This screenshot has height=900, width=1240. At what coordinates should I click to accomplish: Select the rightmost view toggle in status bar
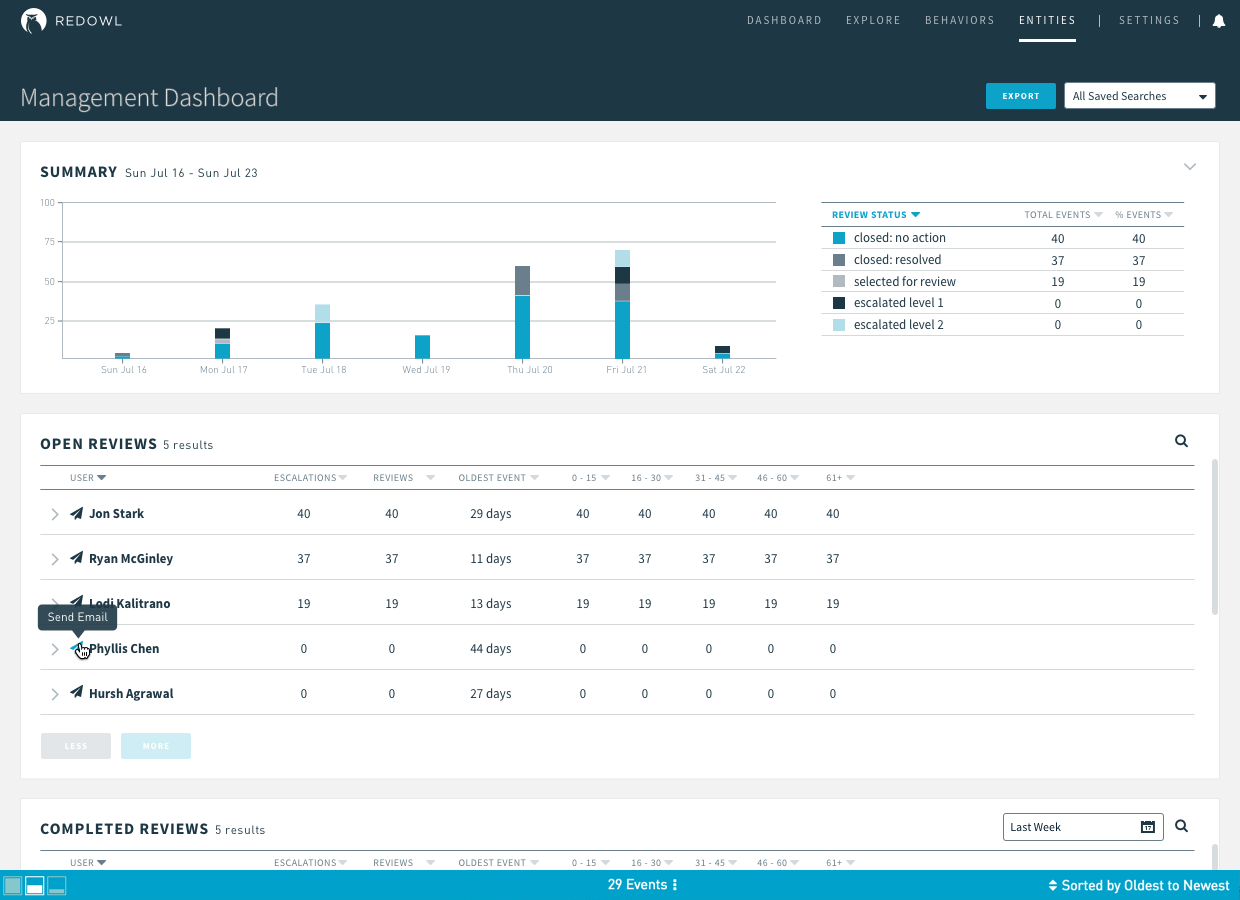coord(56,885)
